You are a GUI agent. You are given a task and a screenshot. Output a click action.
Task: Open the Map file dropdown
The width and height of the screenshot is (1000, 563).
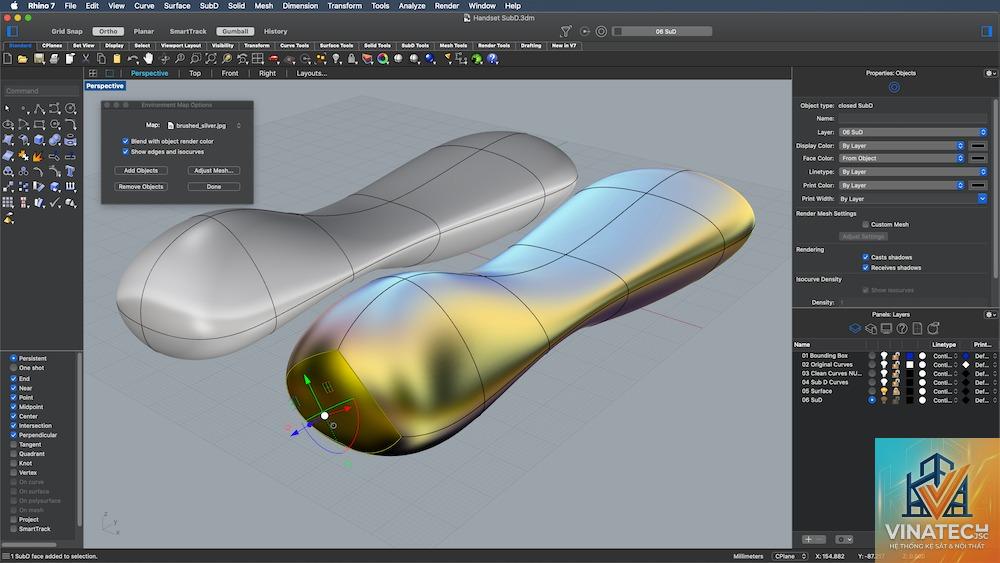[203, 126]
